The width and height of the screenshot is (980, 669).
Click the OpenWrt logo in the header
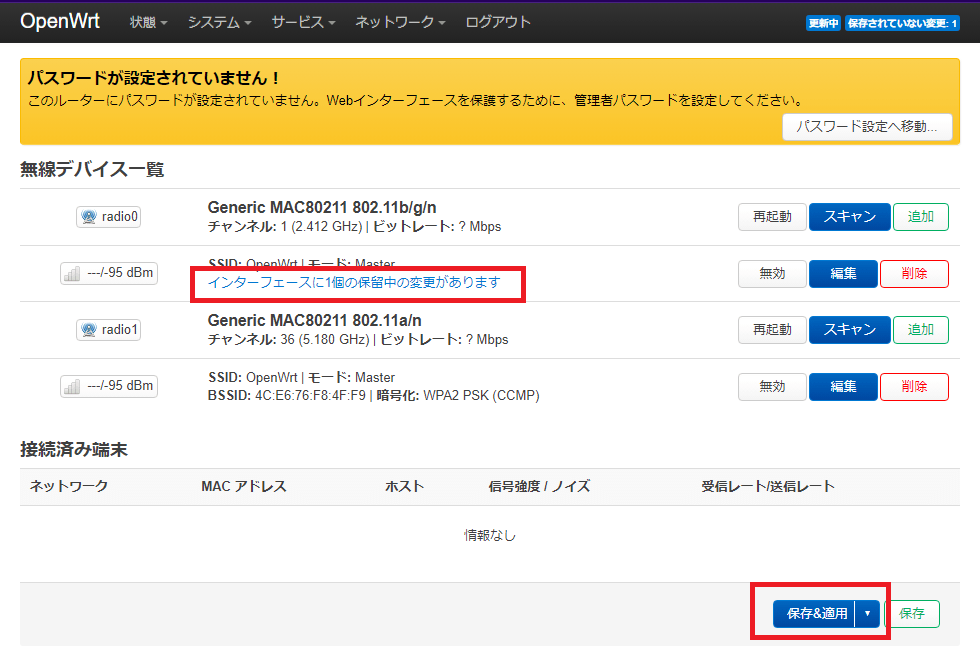click(x=60, y=21)
